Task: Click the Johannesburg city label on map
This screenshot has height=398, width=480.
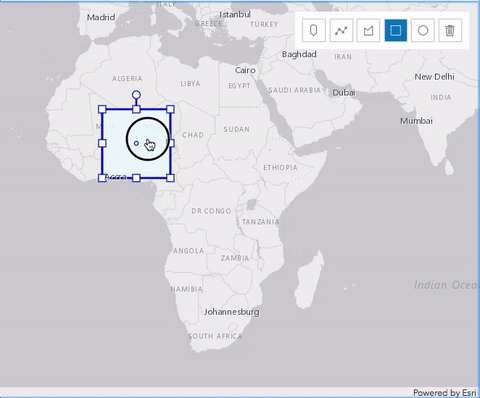Action: pyautogui.click(x=232, y=312)
